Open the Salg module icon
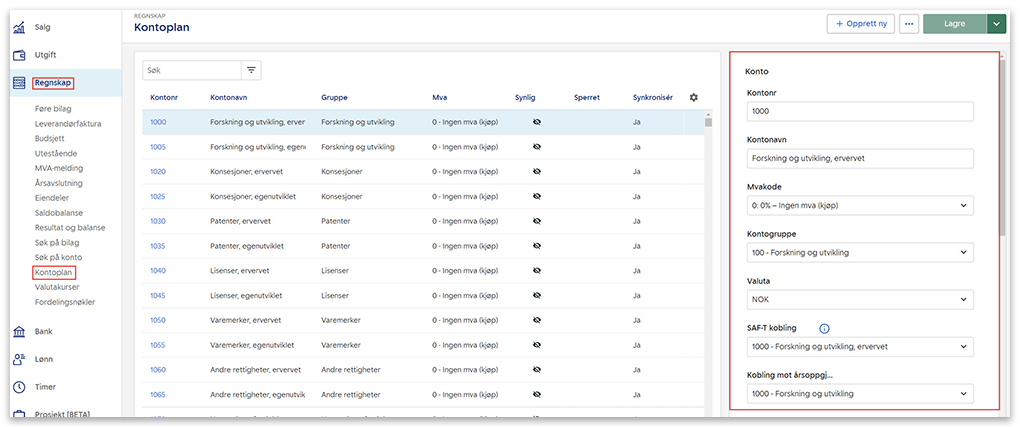 [19, 27]
